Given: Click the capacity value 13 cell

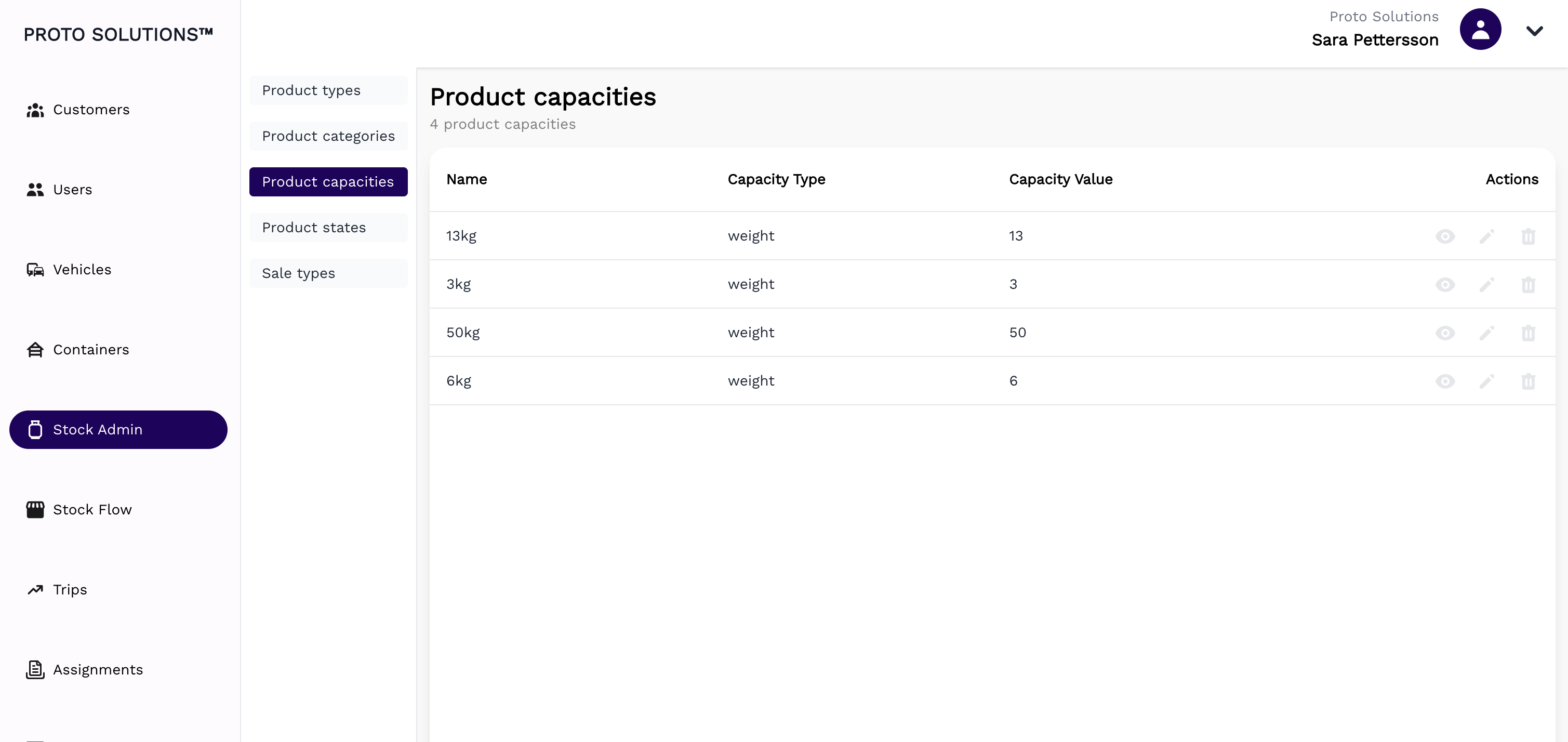Looking at the screenshot, I should [1015, 236].
